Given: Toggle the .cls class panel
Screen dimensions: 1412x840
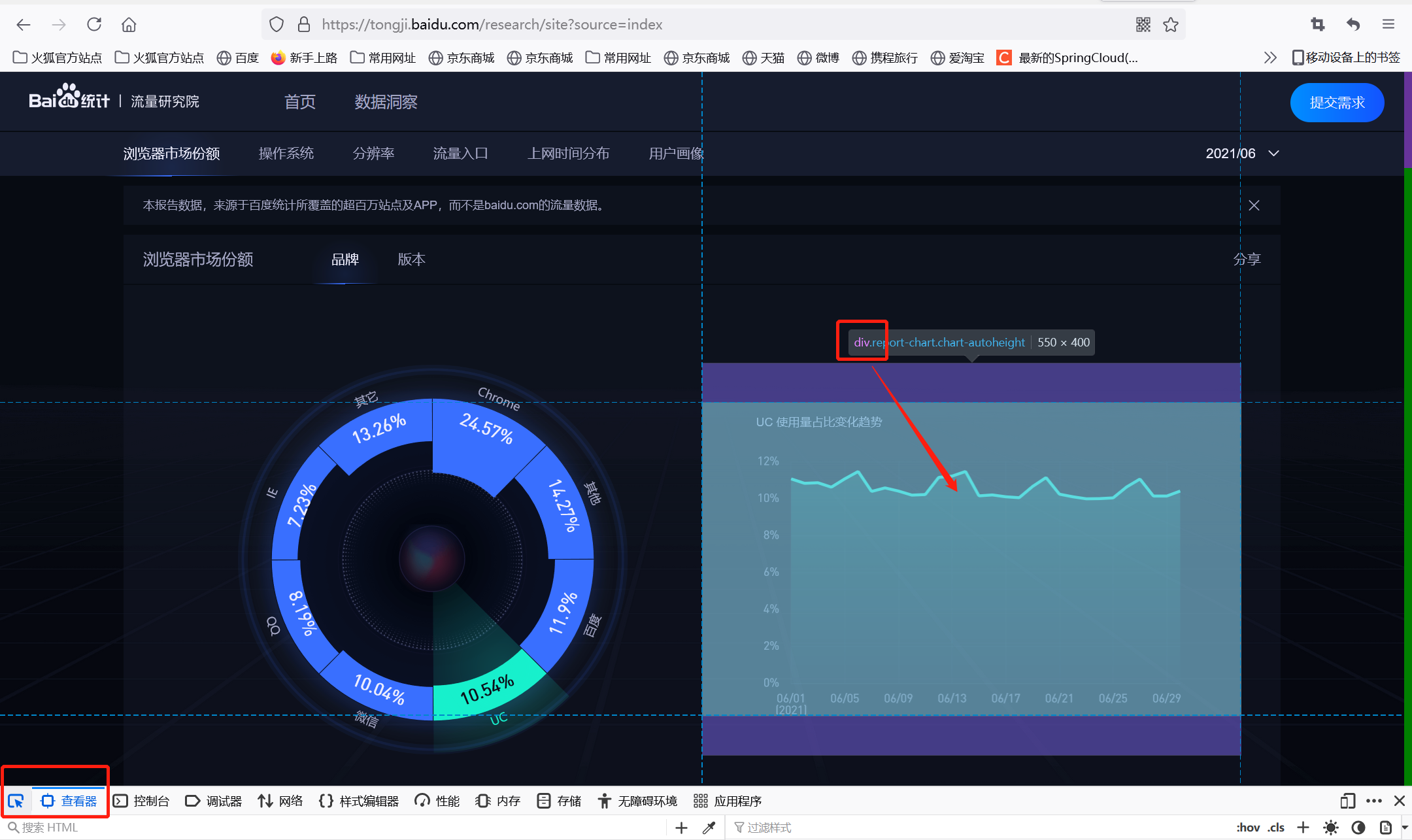Looking at the screenshot, I should click(1276, 828).
